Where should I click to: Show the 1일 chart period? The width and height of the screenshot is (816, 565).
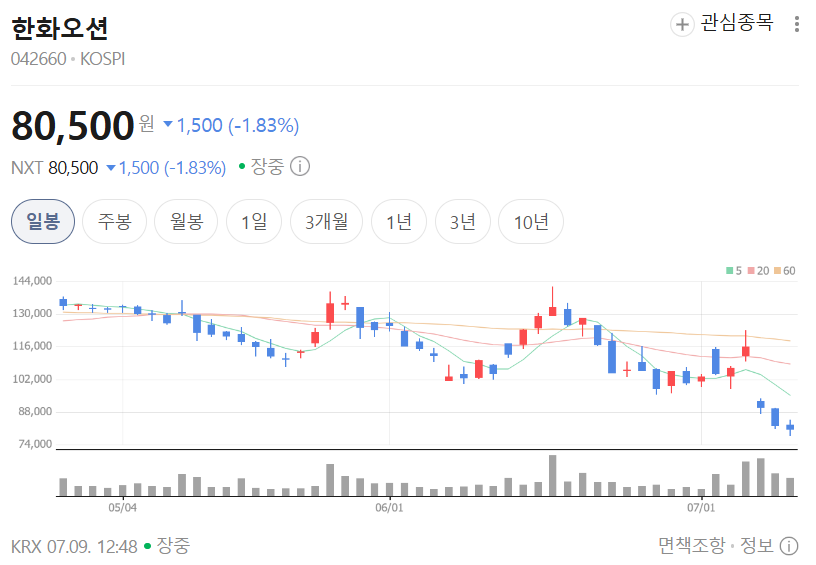pyautogui.click(x=254, y=222)
